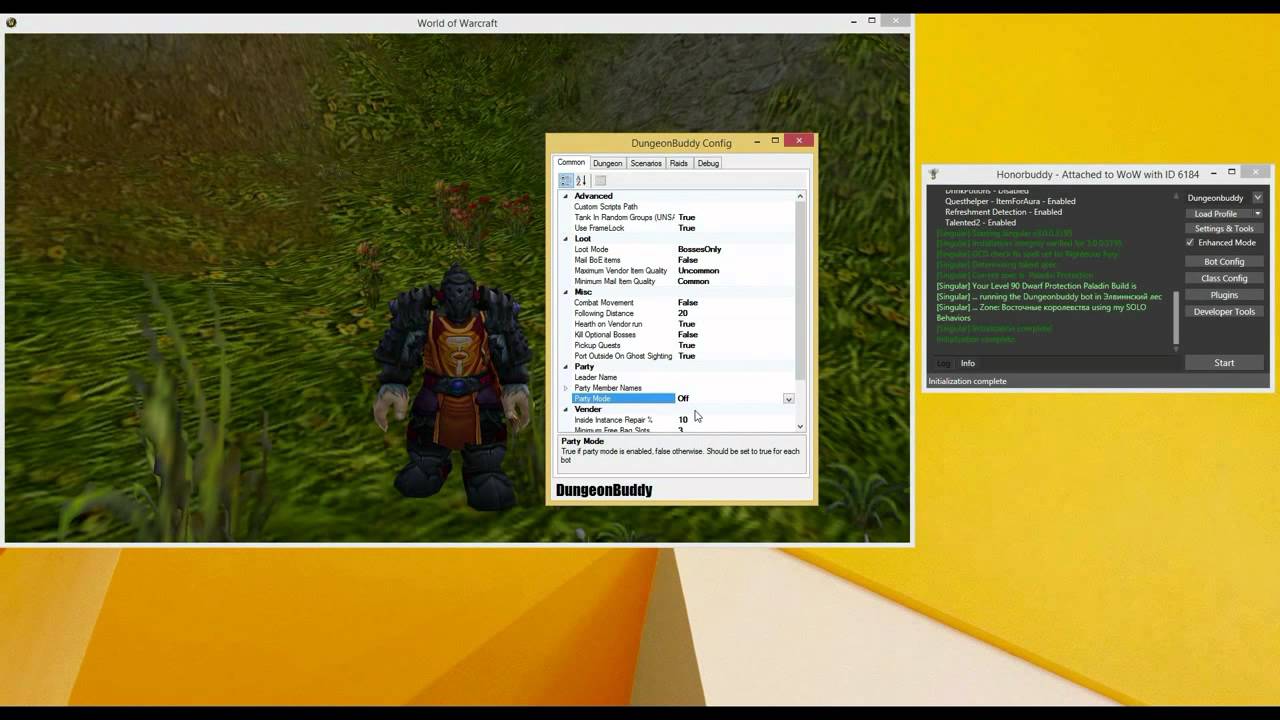Select the Following Distance property
Viewport: 1280px width, 720px height.
point(604,313)
